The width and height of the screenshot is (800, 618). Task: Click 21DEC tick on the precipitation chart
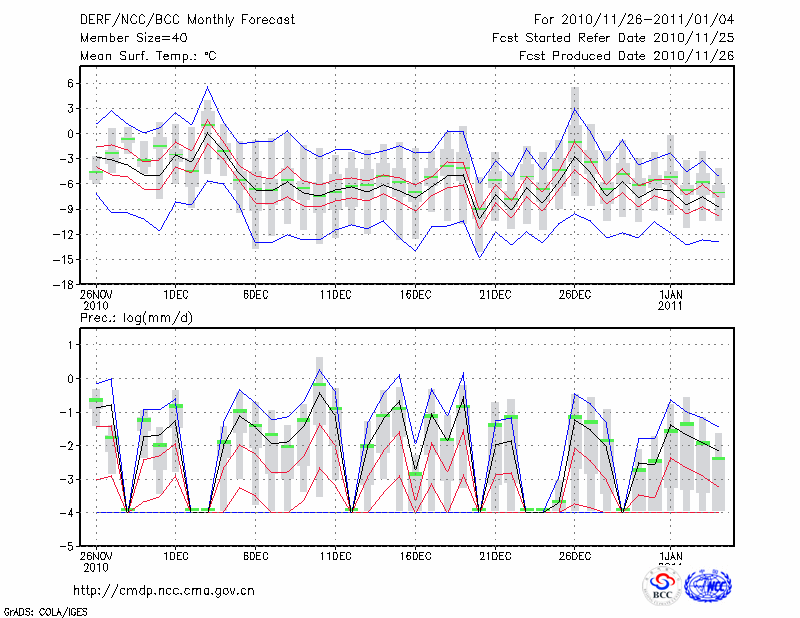[x=495, y=556]
